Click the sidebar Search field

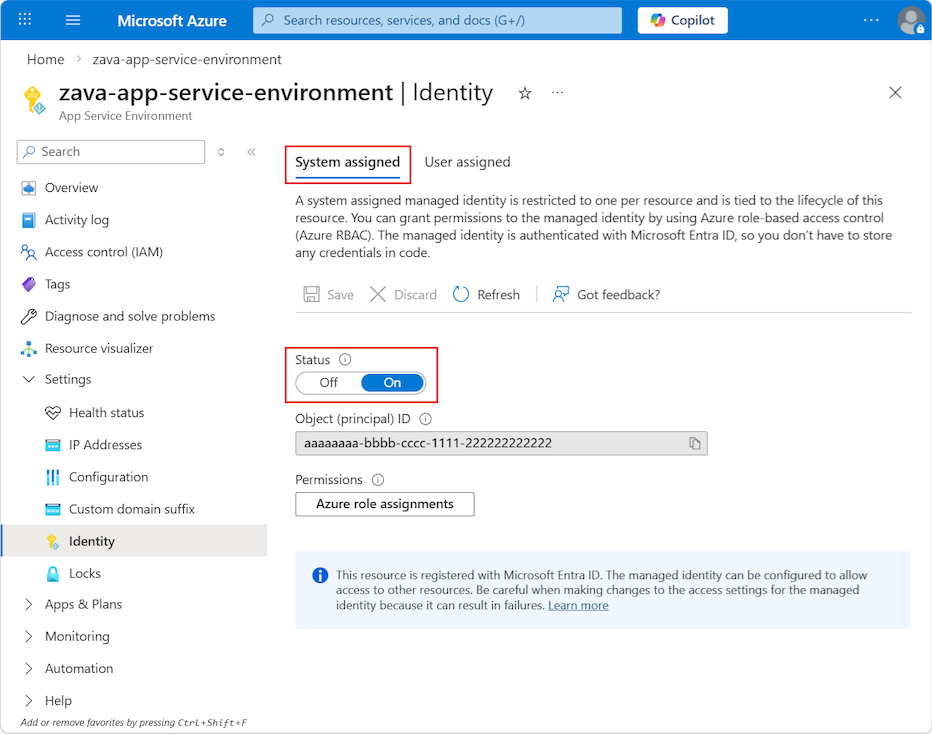point(110,151)
